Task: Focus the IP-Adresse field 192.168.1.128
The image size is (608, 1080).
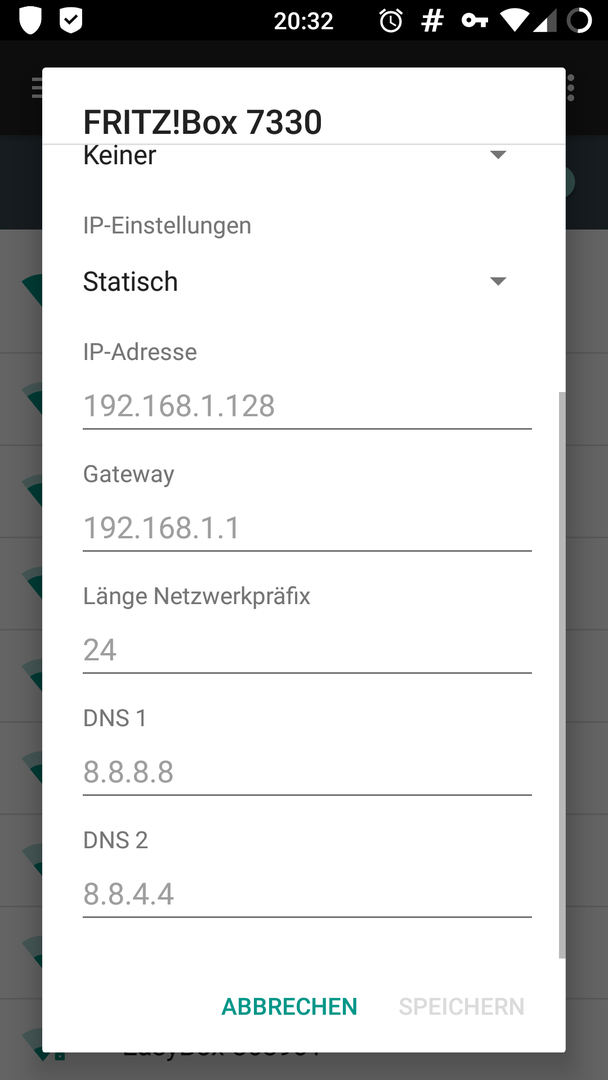Action: [x=307, y=406]
